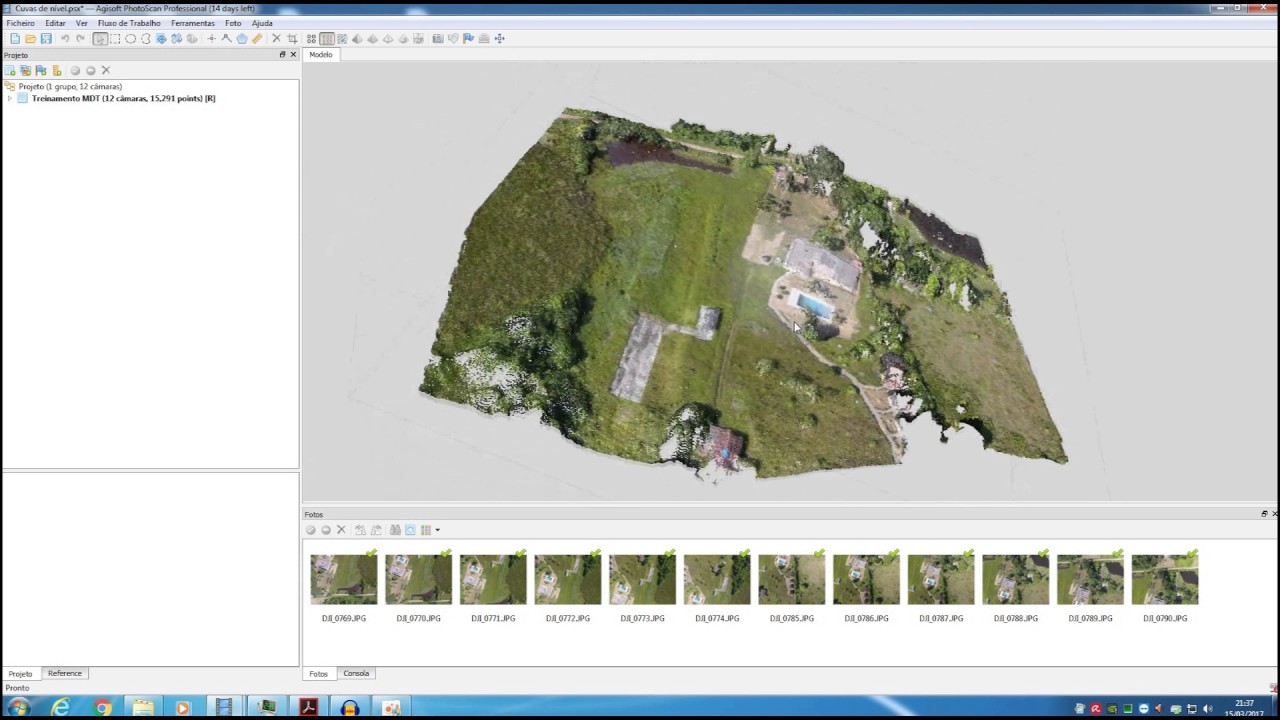Open the Fluxo de Trabalho menu
Viewport: 1280px width, 720px height.
point(129,23)
